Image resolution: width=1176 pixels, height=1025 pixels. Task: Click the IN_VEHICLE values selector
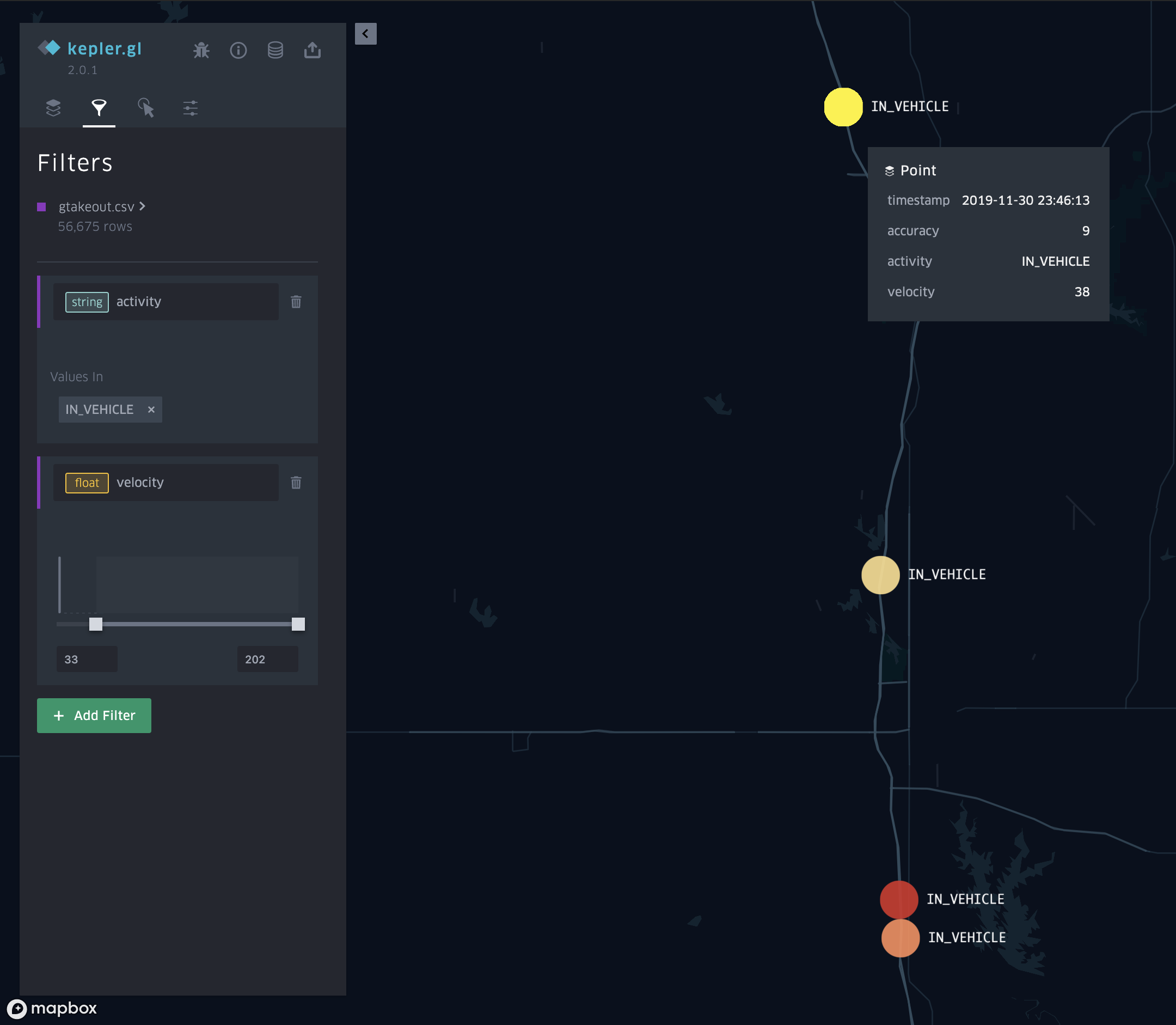[177, 410]
